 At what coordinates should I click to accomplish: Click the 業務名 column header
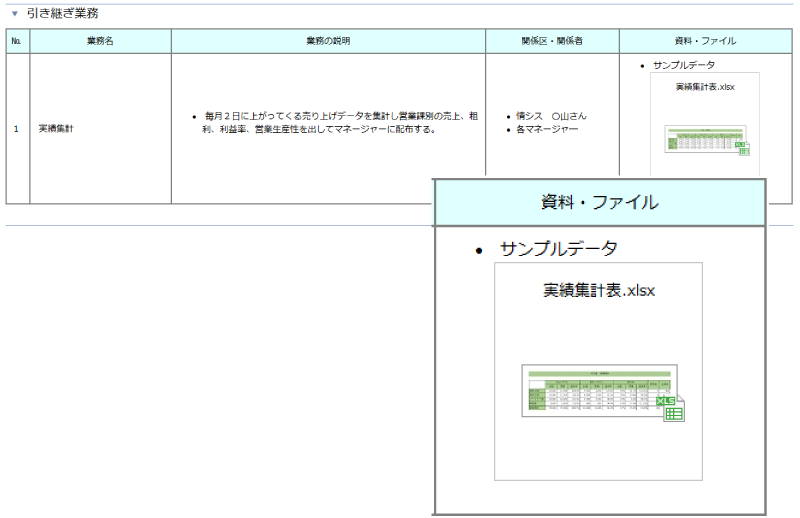pos(101,41)
